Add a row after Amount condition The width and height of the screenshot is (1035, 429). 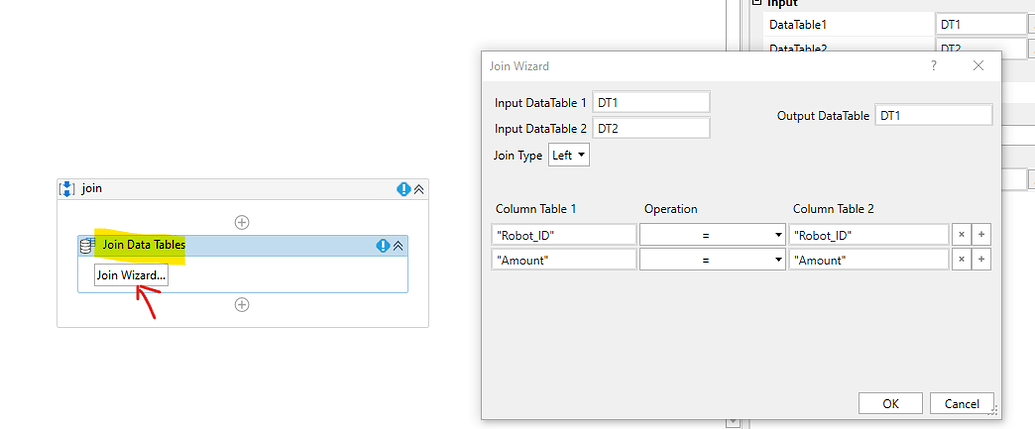coord(981,259)
